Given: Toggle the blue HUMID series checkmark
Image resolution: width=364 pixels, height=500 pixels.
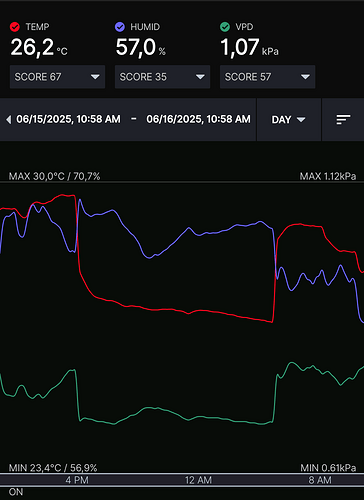Looking at the screenshot, I should pyautogui.click(x=120, y=27).
